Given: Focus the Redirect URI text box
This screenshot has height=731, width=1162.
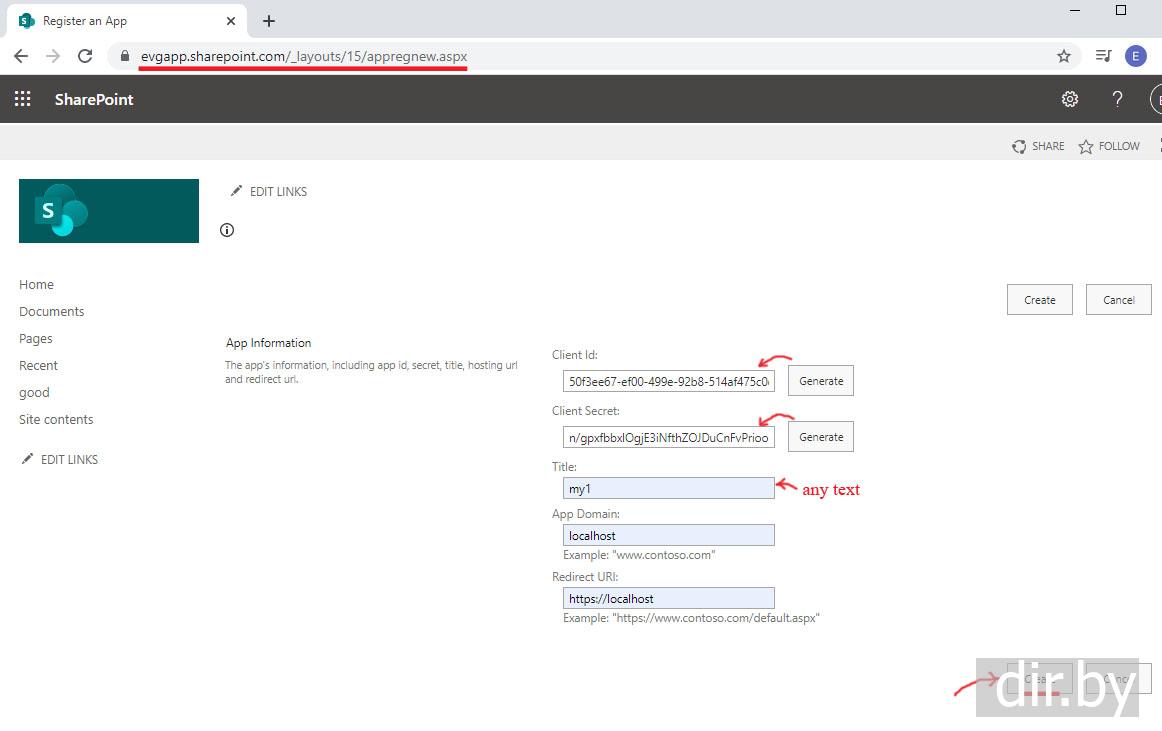Looking at the screenshot, I should coord(668,598).
